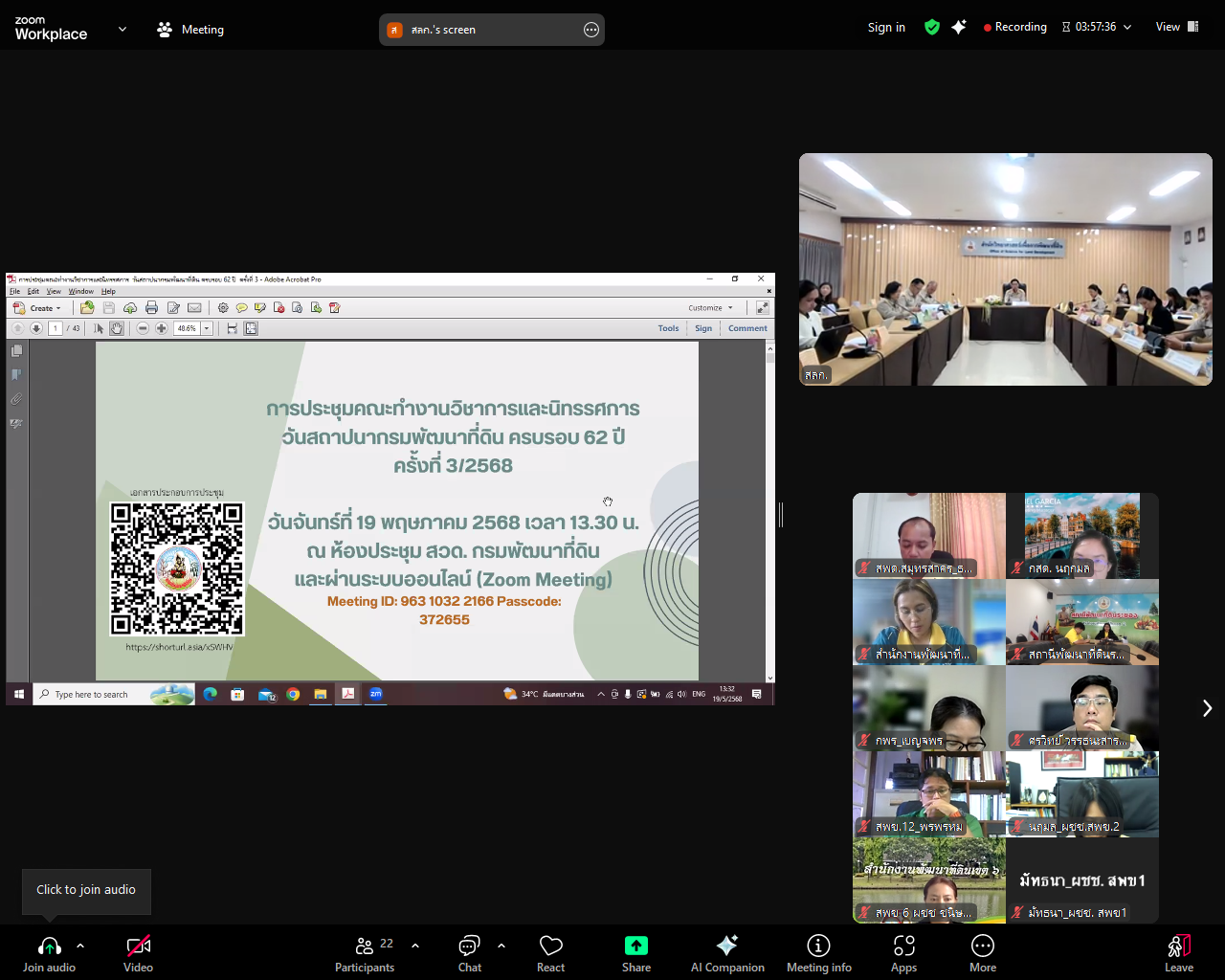Show Meeting info details
The height and width of the screenshot is (980, 1225).
(818, 947)
